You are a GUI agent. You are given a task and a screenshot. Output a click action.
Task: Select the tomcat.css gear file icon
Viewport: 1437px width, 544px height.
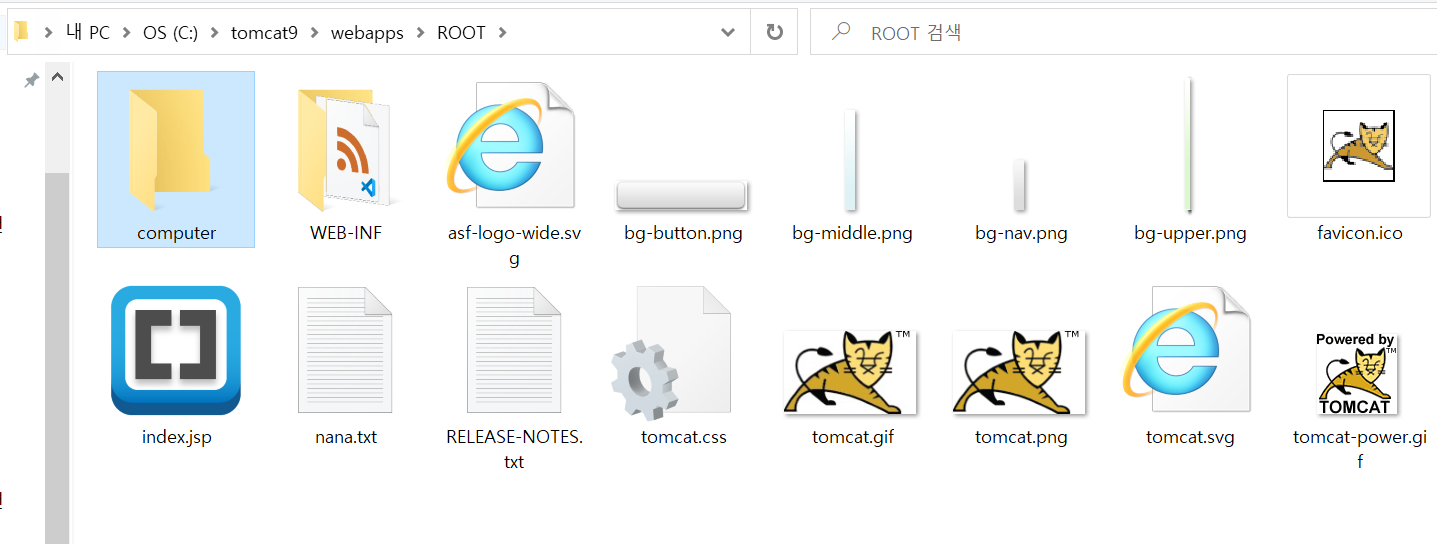[672, 351]
